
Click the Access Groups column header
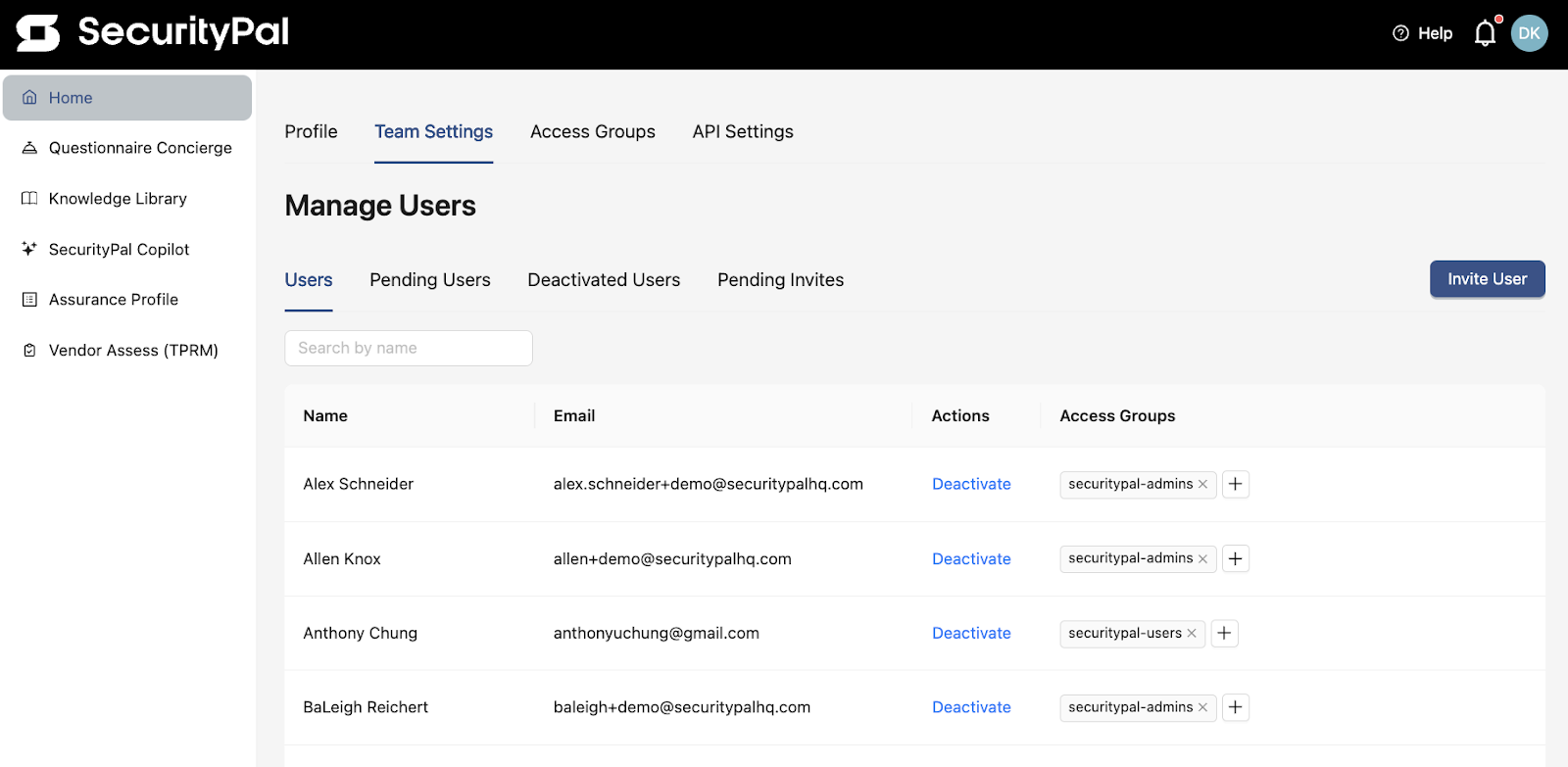(x=1117, y=416)
